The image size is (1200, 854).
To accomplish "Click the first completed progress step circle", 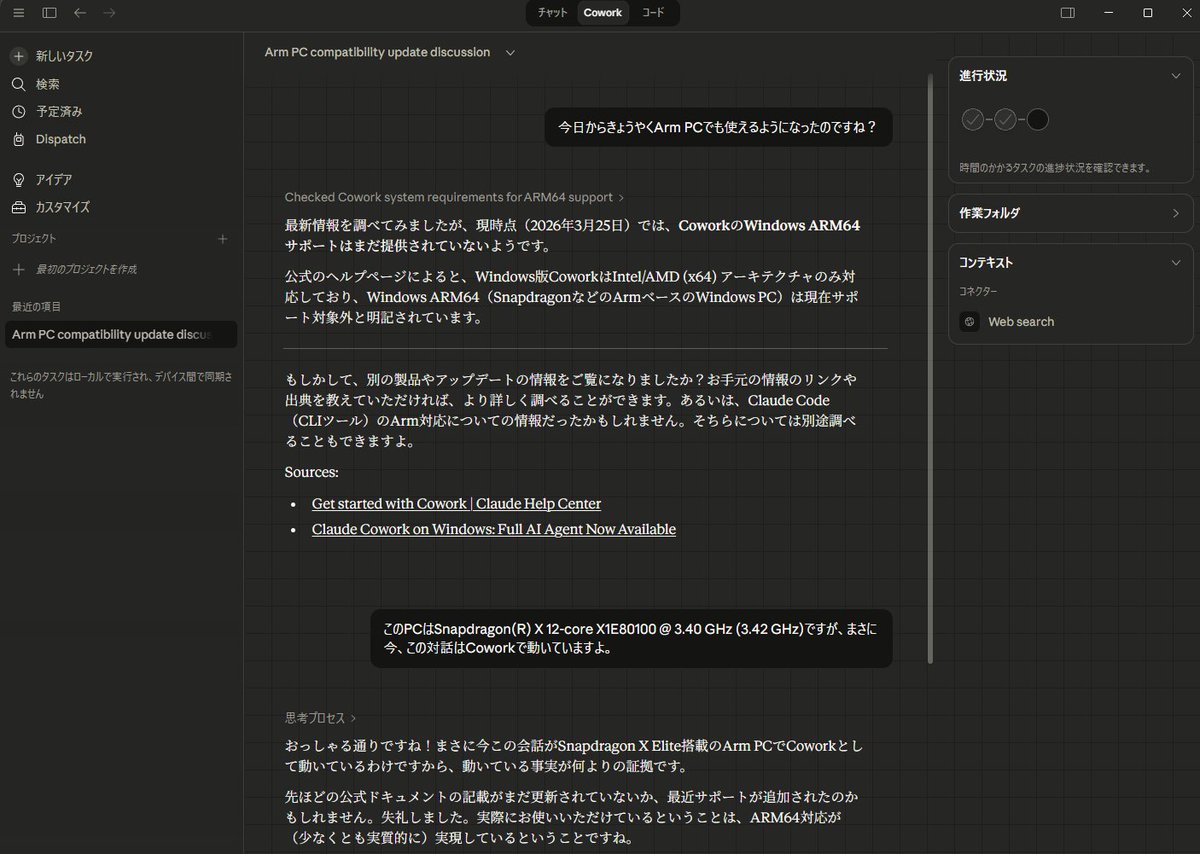I will pyautogui.click(x=973, y=120).
